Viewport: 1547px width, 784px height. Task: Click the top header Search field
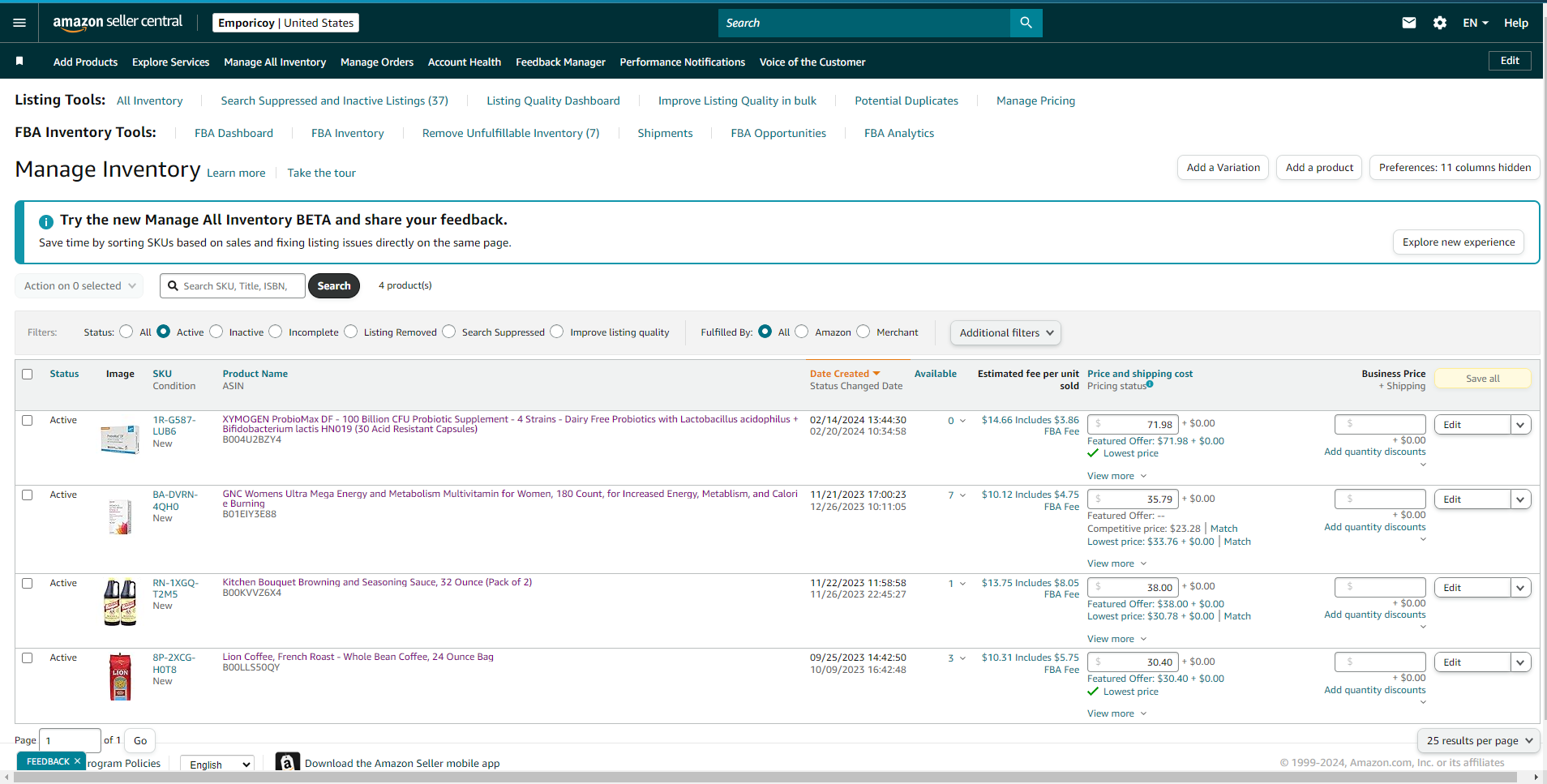point(864,23)
